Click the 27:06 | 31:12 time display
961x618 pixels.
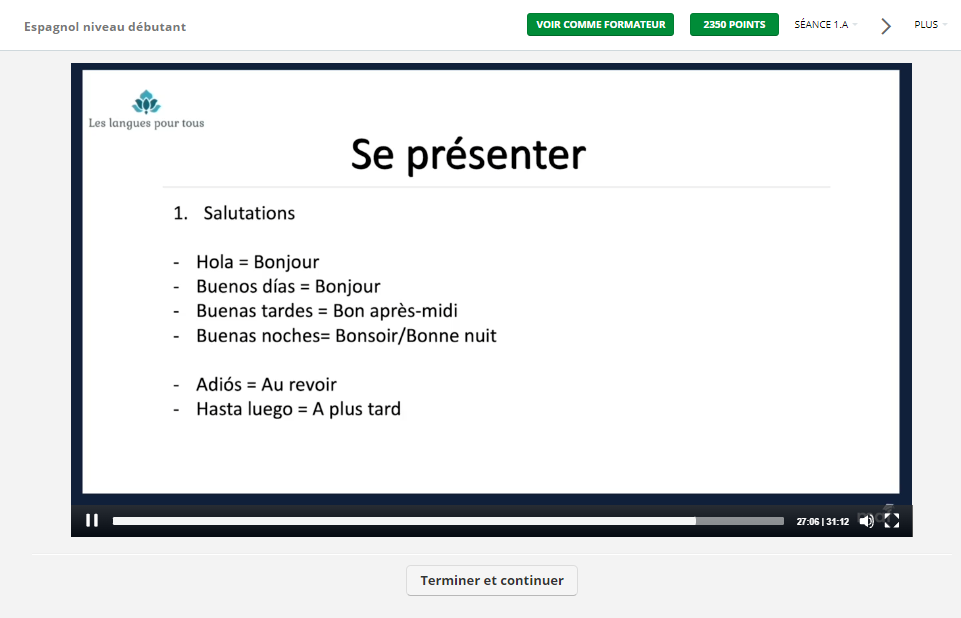(x=822, y=522)
